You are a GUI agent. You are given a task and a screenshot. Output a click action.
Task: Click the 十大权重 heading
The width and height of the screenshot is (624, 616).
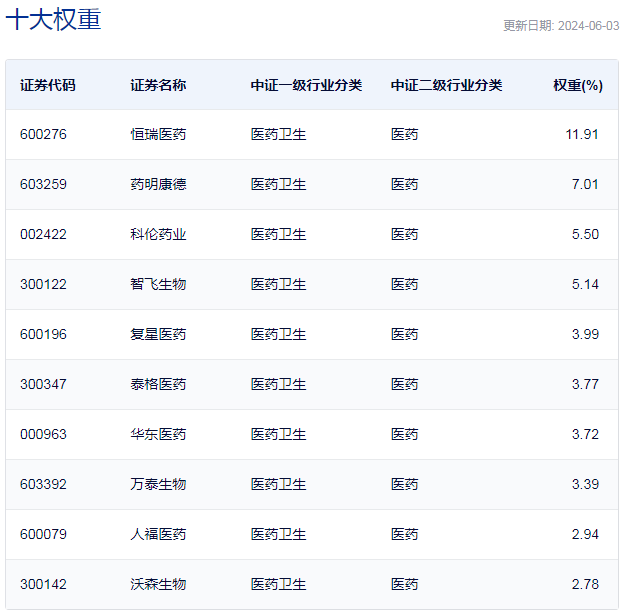pyautogui.click(x=53, y=19)
